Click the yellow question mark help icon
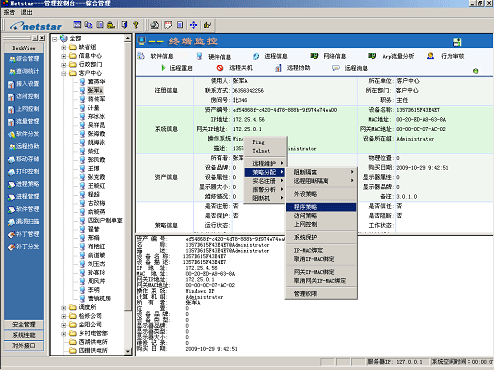Screen dimensions: 494x370 click(x=135, y=25)
